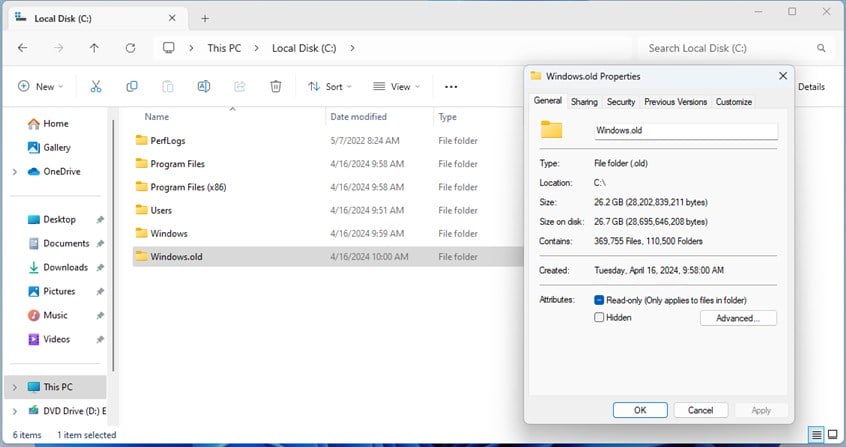
Task: Toggle the Read-only attribute checkbox
Action: (599, 300)
